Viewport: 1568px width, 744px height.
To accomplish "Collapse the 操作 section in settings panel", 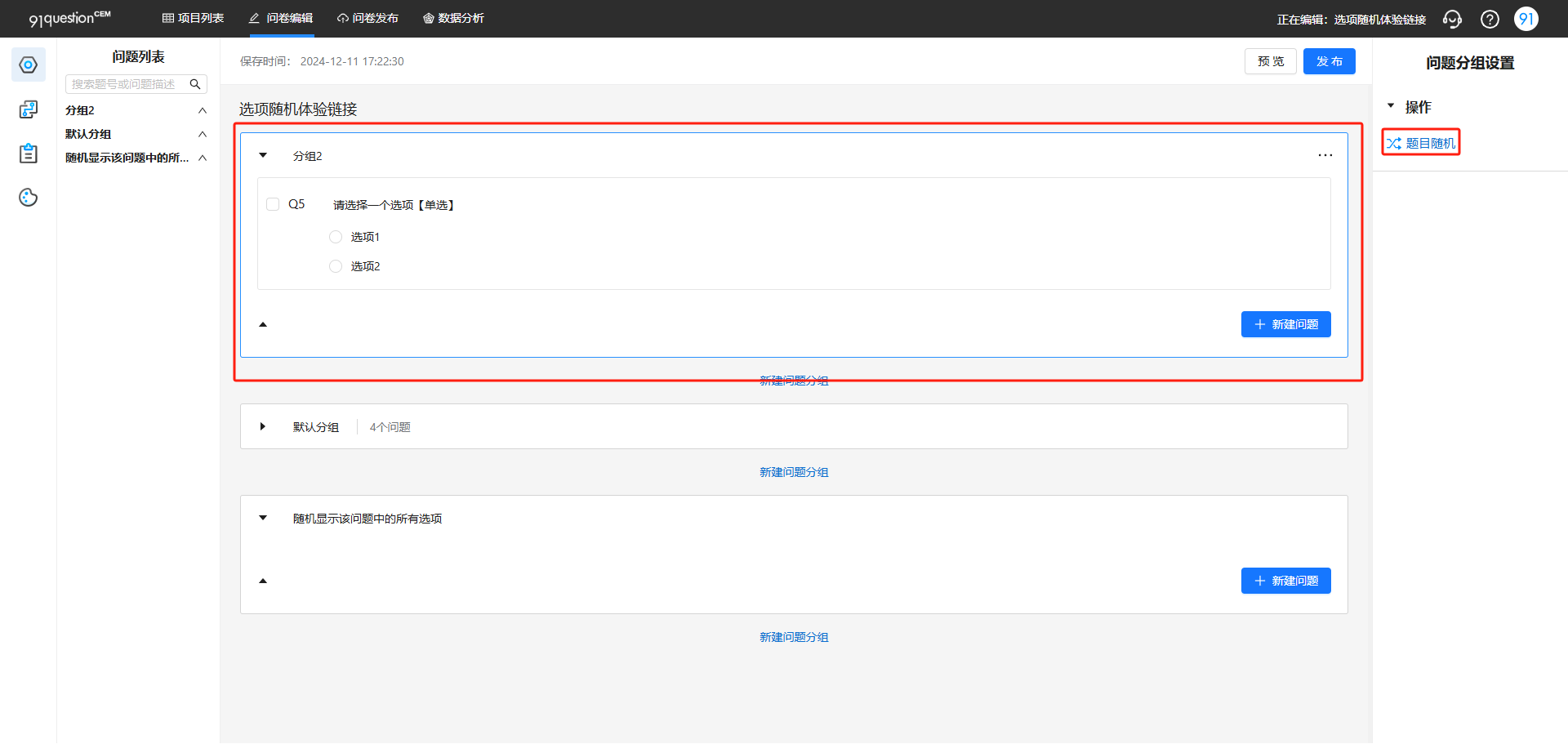I will pyautogui.click(x=1391, y=106).
